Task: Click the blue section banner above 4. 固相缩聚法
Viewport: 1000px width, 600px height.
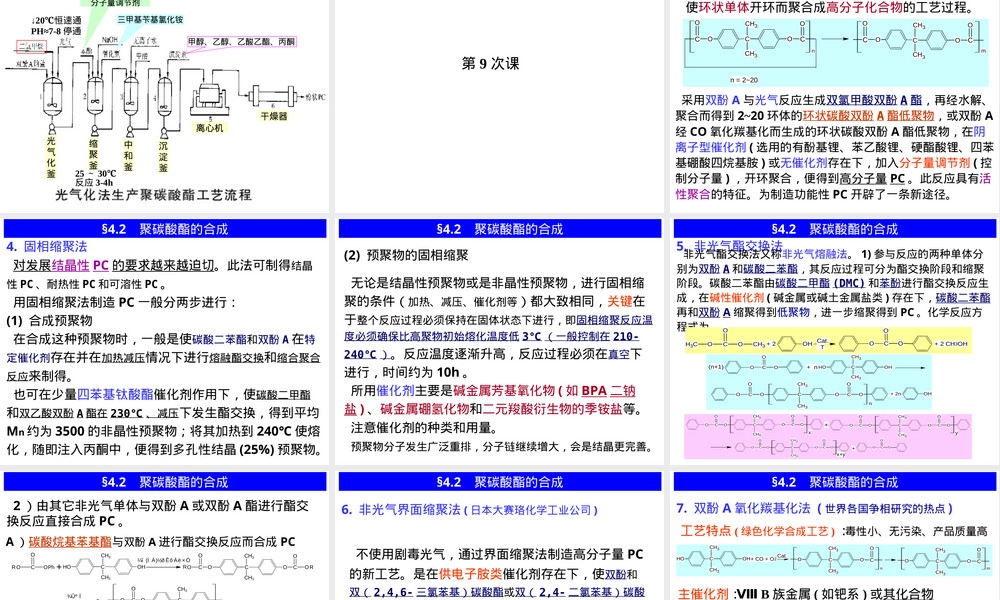Action: (x=165, y=229)
